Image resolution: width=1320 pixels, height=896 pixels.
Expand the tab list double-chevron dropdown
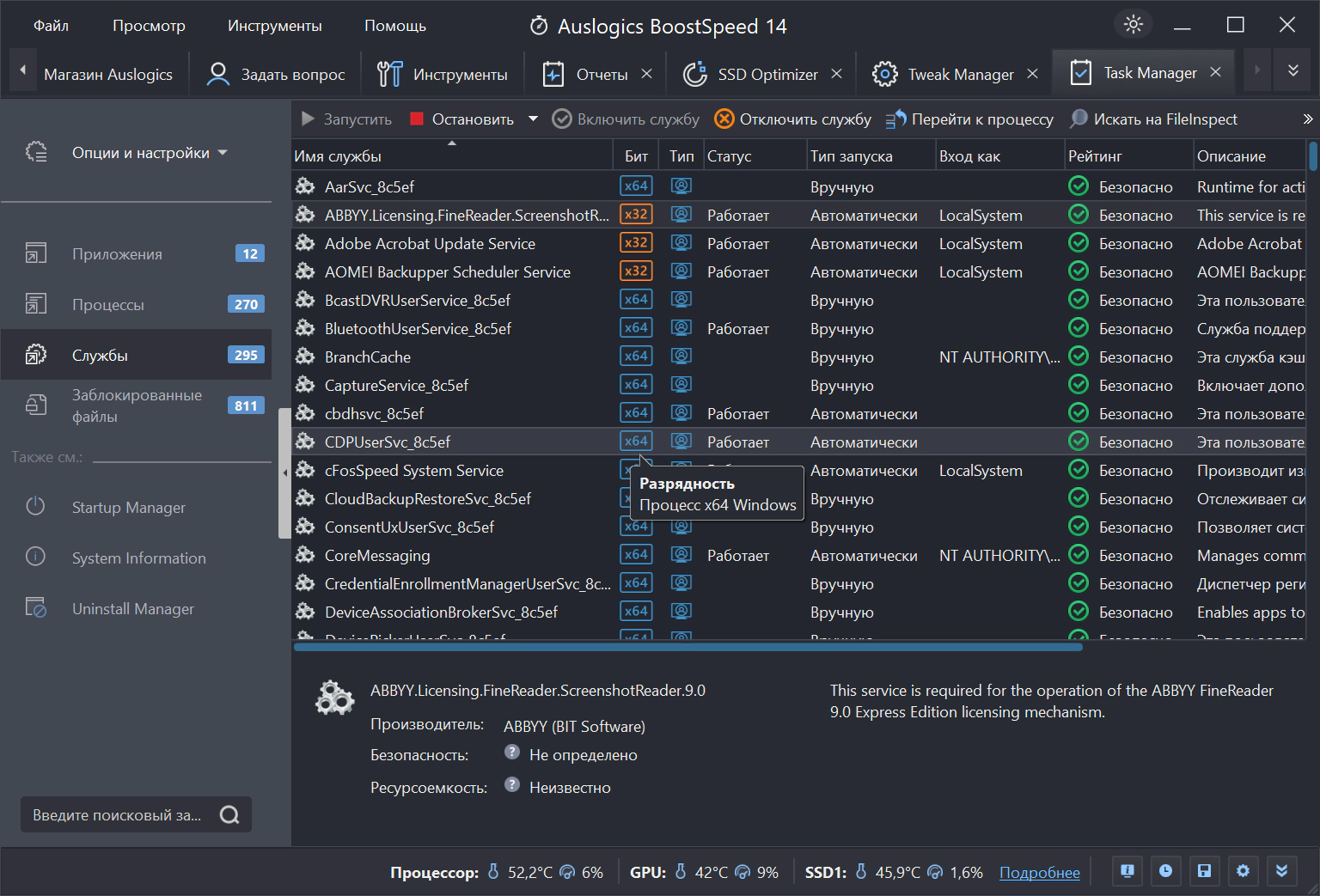click(1293, 70)
